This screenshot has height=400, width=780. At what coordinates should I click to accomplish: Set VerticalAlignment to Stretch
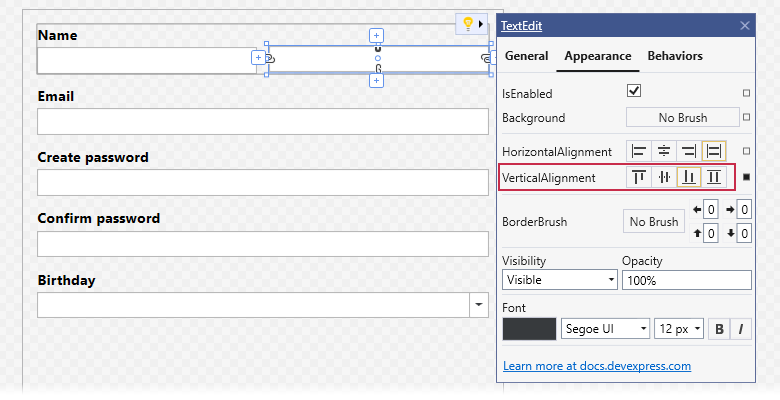tap(714, 177)
